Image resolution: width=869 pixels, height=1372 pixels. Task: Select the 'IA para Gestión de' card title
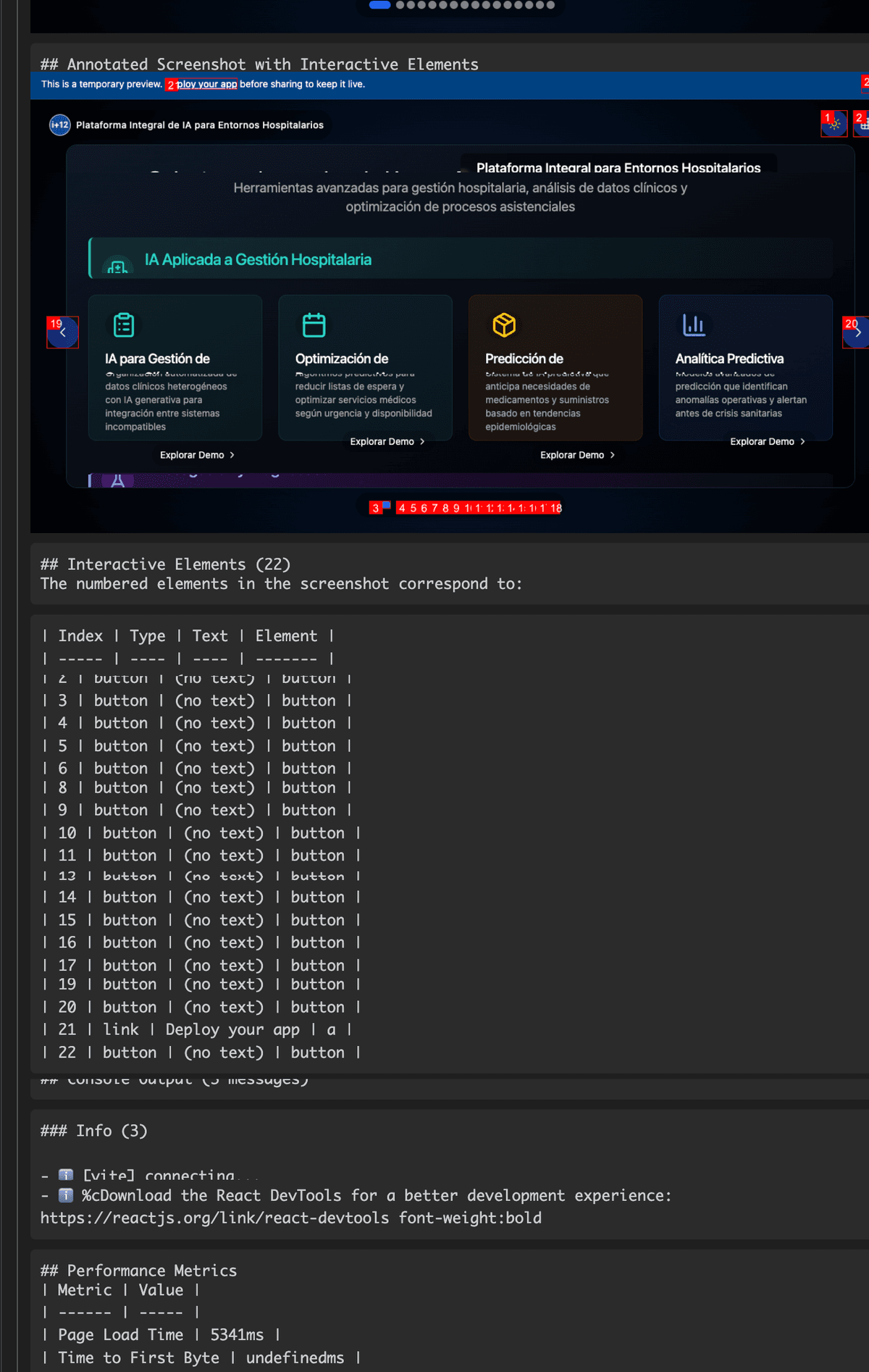click(x=157, y=359)
